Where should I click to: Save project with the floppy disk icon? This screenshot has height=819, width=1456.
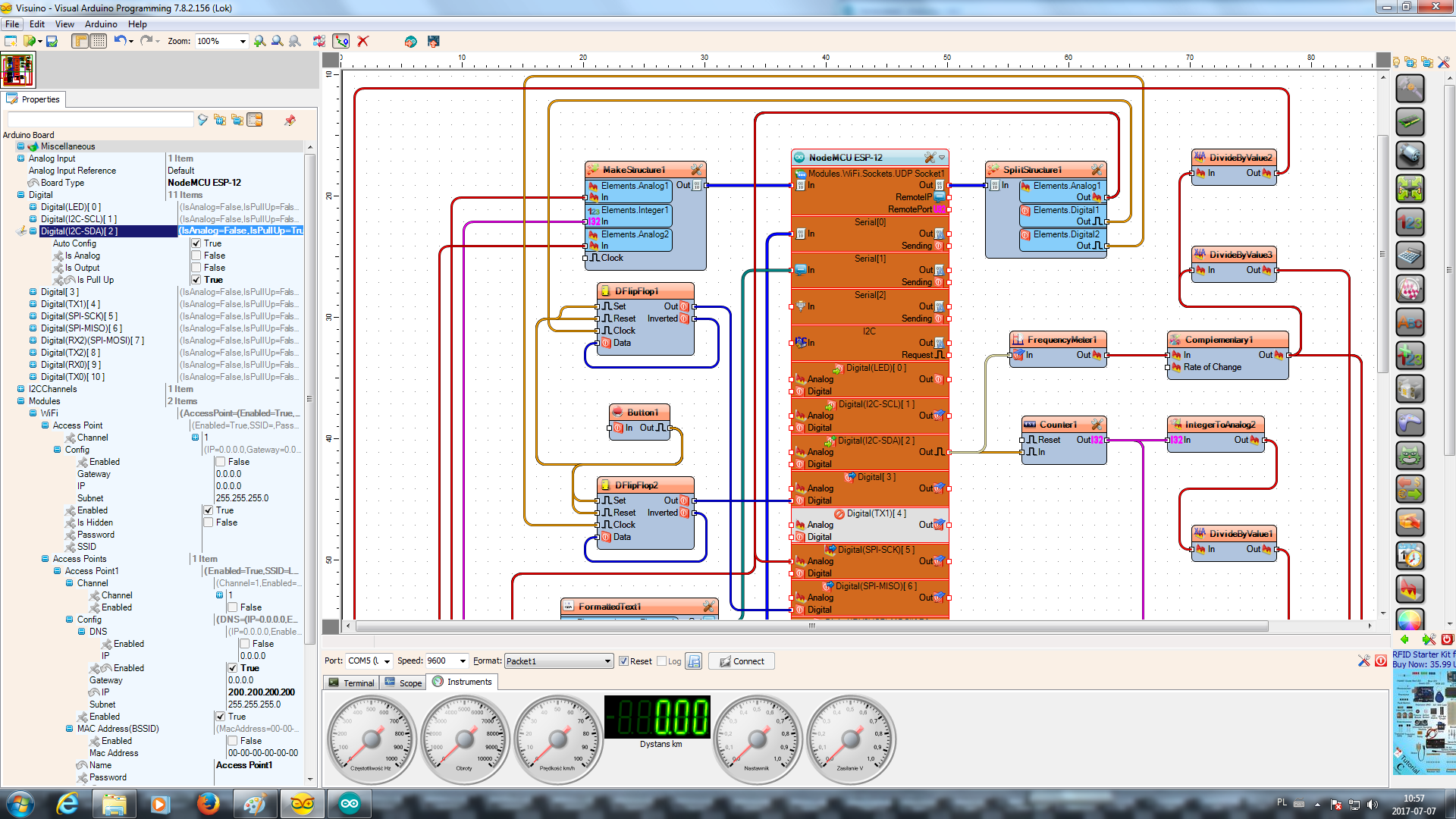52,41
